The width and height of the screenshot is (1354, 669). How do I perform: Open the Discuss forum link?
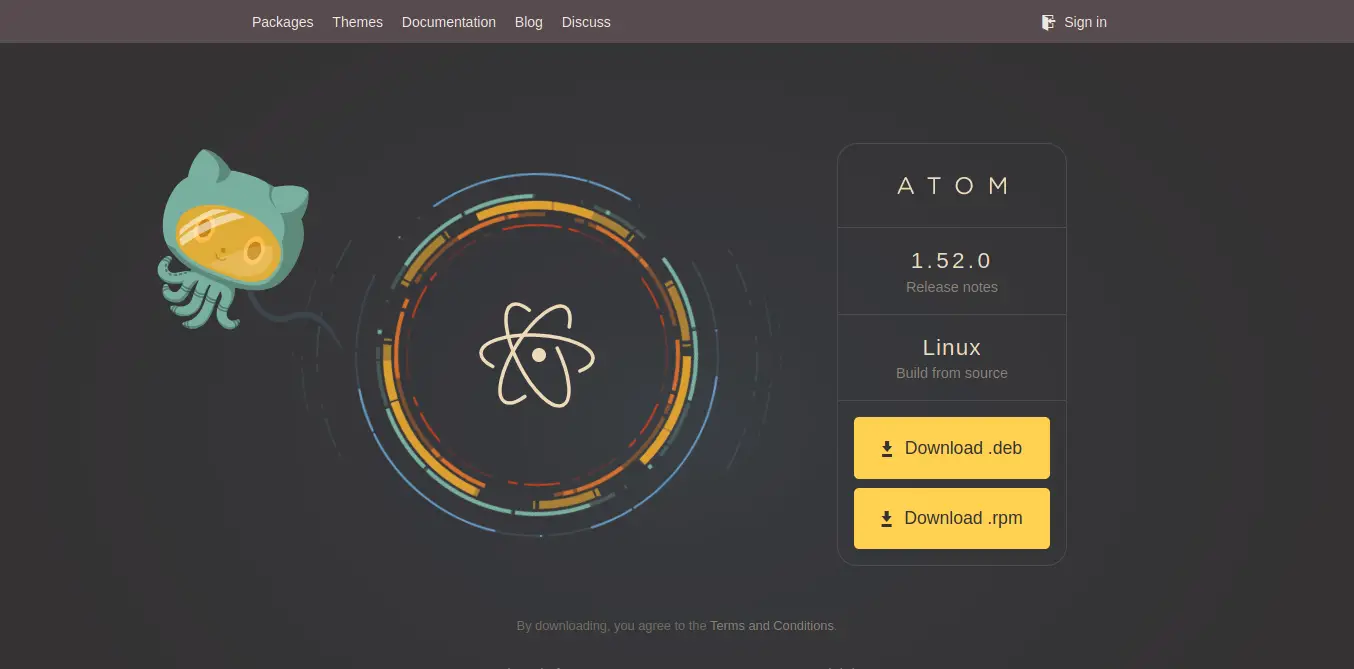click(x=586, y=22)
